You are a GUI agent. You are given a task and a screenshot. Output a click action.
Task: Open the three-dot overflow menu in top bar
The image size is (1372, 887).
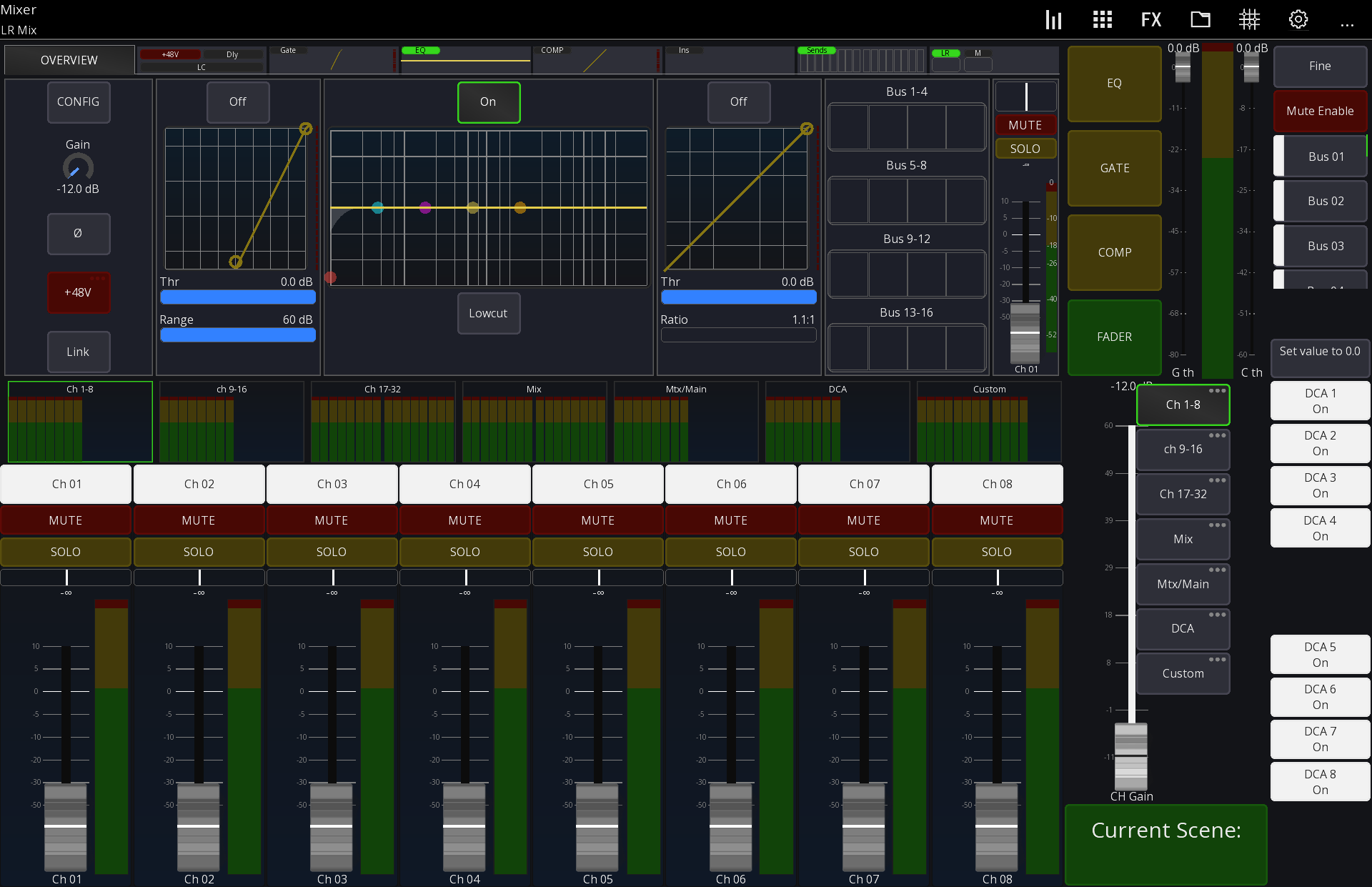pos(1347,25)
